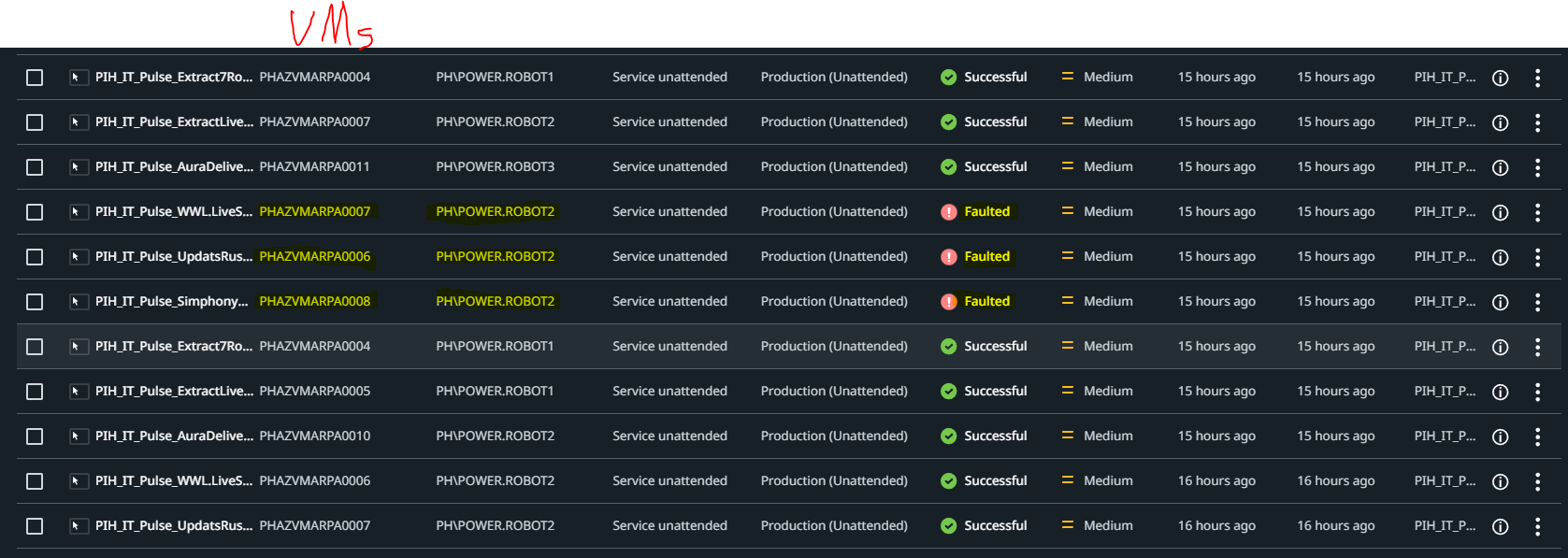1568x558 pixels.
Task: Open the info details for the PHAZVMARPA0010 job
Action: coord(1500,436)
